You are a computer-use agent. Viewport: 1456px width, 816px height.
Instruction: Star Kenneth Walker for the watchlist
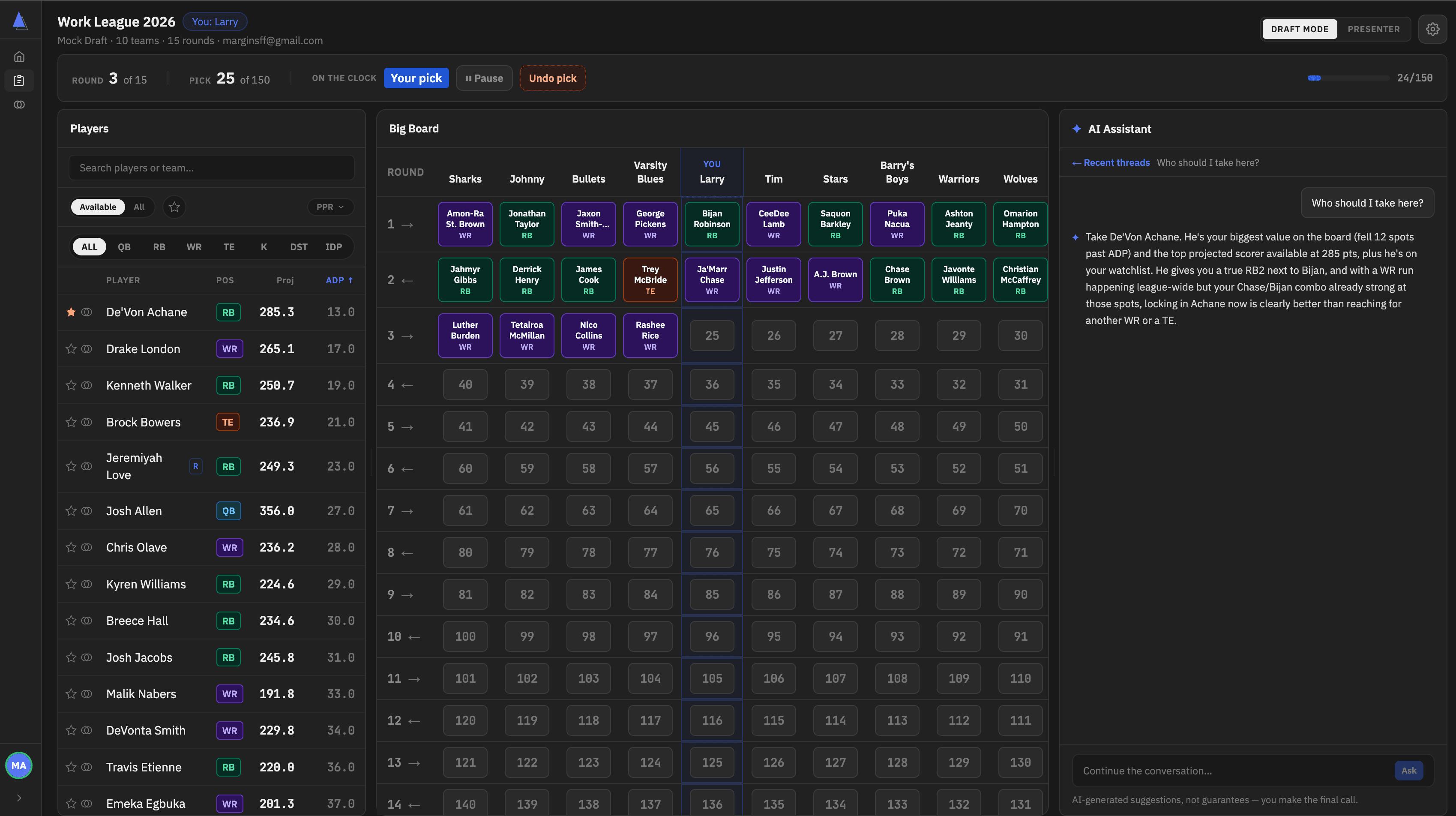pyautogui.click(x=71, y=385)
